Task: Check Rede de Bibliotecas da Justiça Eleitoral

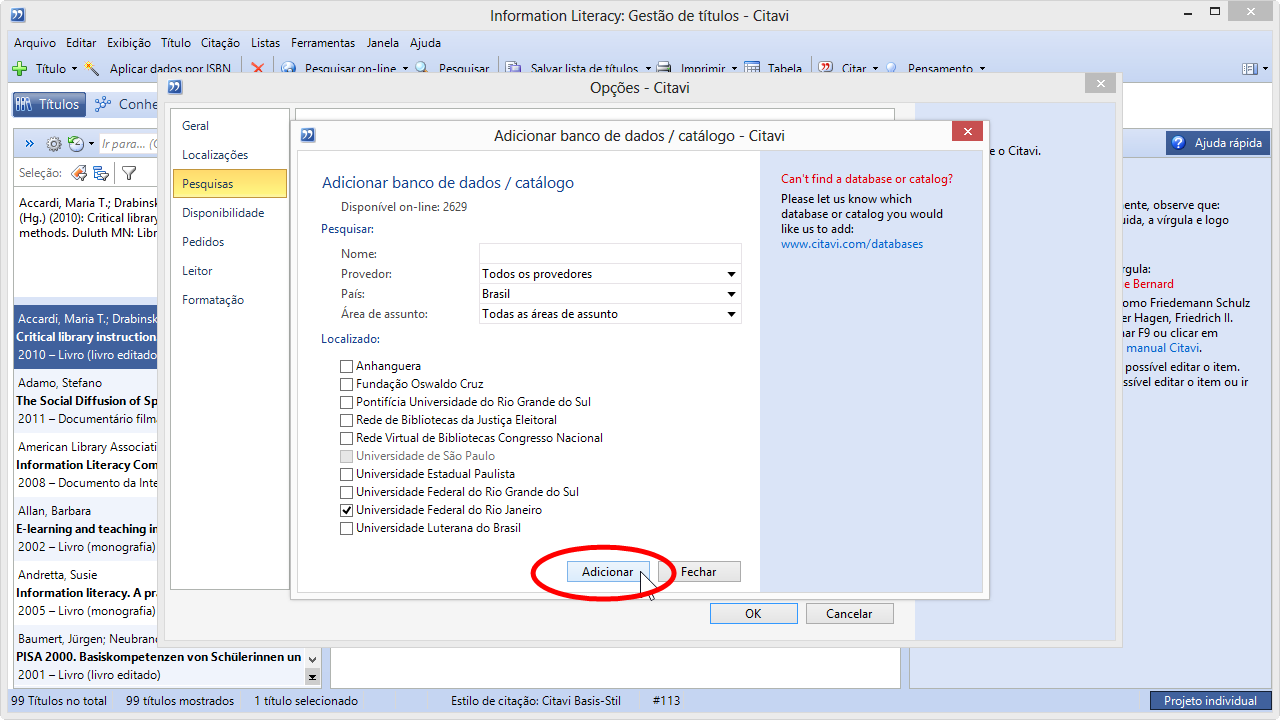Action: [346, 420]
